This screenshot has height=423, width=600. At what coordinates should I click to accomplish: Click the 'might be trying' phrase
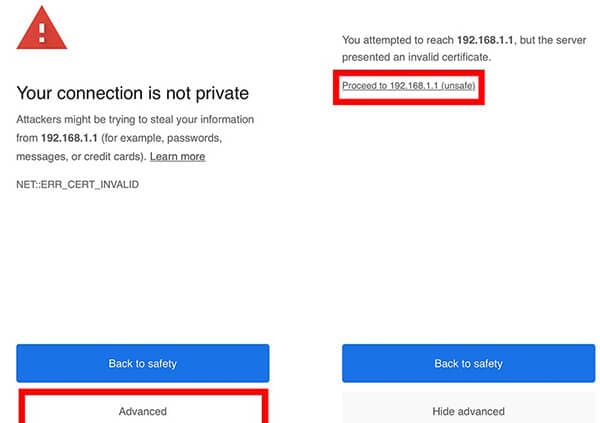[101, 119]
